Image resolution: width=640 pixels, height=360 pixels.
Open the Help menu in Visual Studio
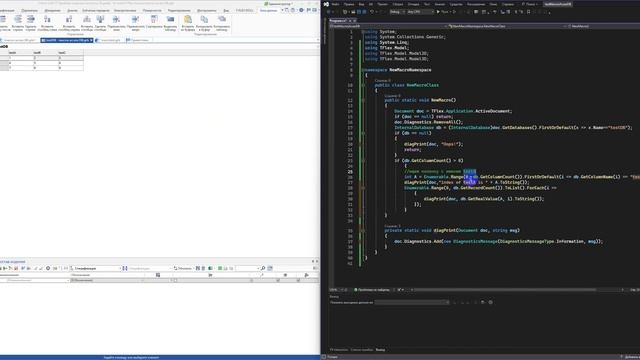[x=508, y=4]
